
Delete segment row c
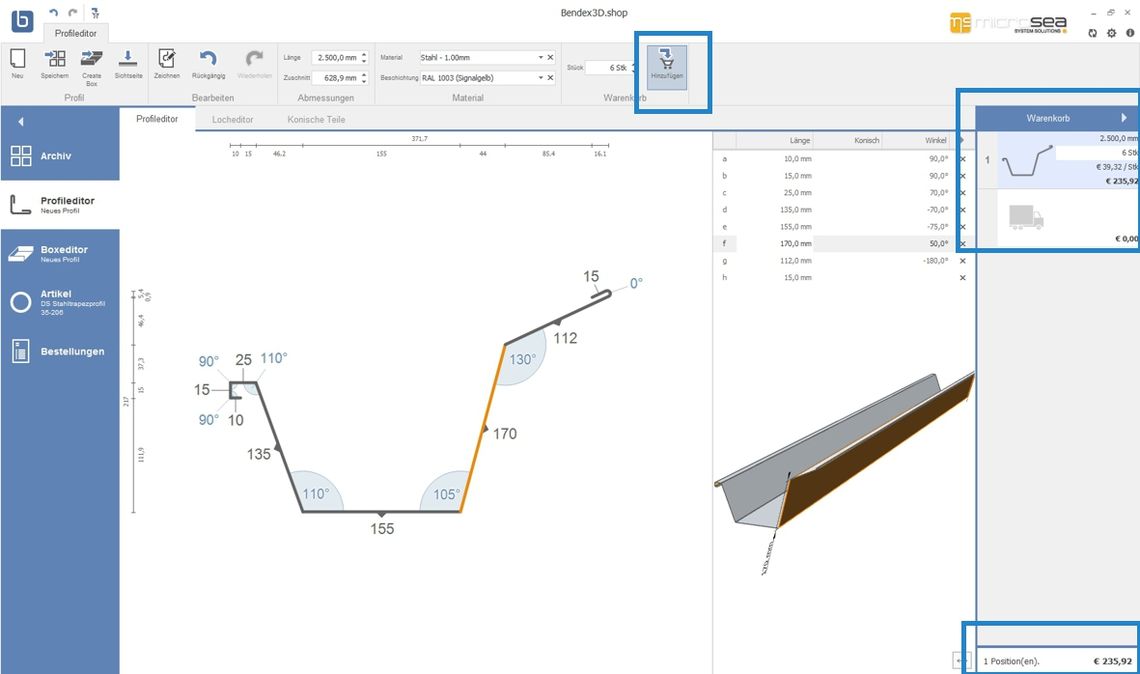(963, 193)
